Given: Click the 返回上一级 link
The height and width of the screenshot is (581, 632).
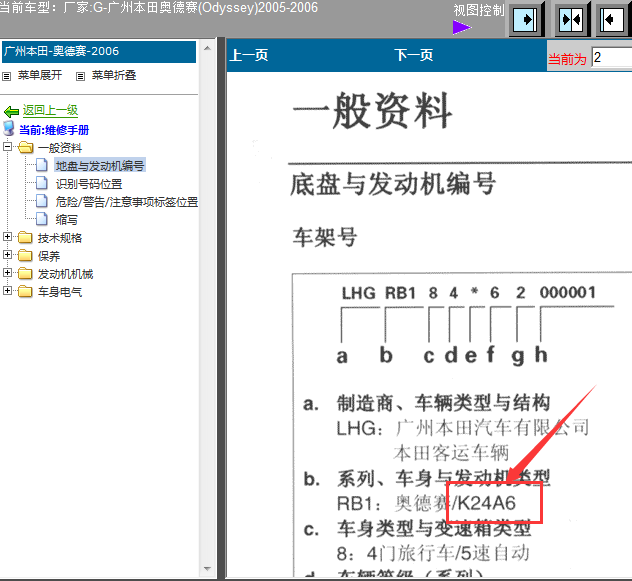Looking at the screenshot, I should [50, 110].
